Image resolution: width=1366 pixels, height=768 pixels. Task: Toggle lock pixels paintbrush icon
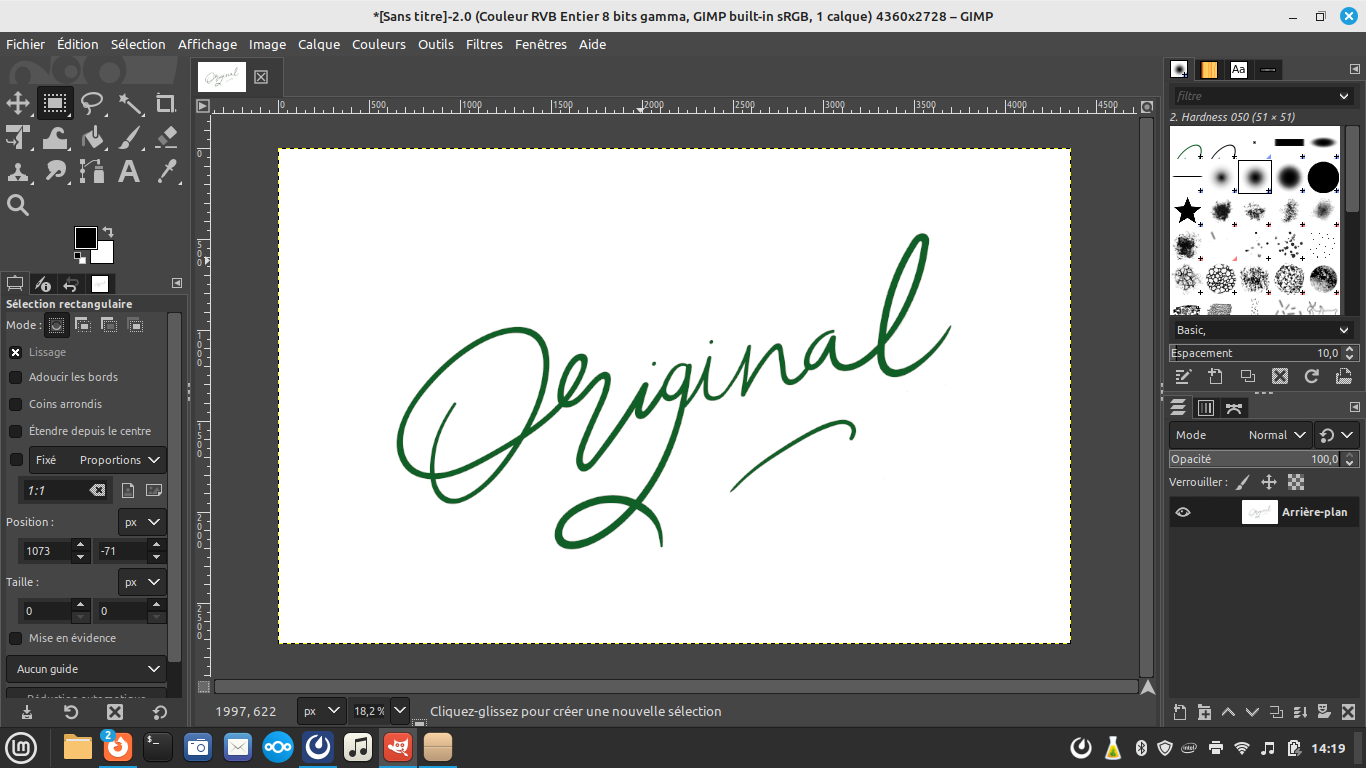[1243, 482]
